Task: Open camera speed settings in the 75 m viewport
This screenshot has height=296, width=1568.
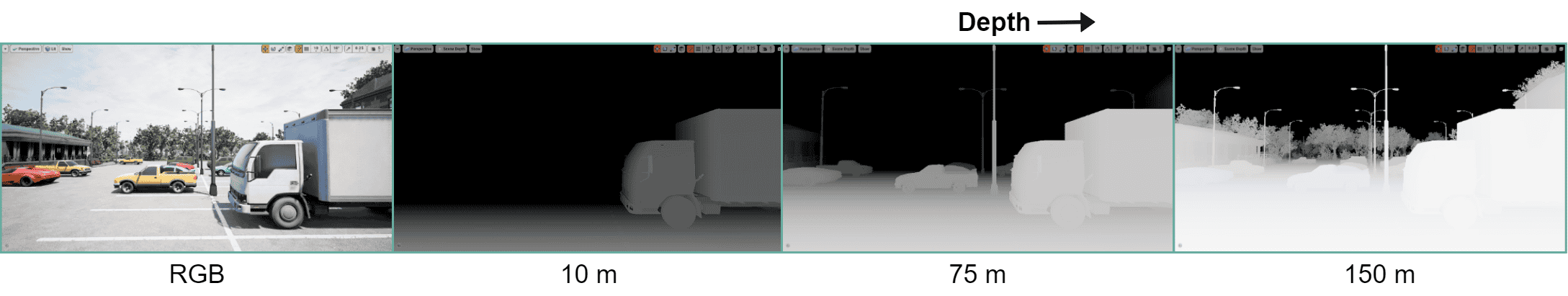Action: click(1156, 49)
